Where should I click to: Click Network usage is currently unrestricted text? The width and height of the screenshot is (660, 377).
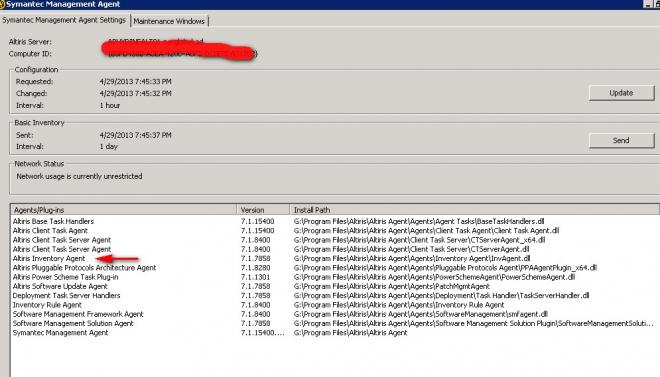point(79,176)
